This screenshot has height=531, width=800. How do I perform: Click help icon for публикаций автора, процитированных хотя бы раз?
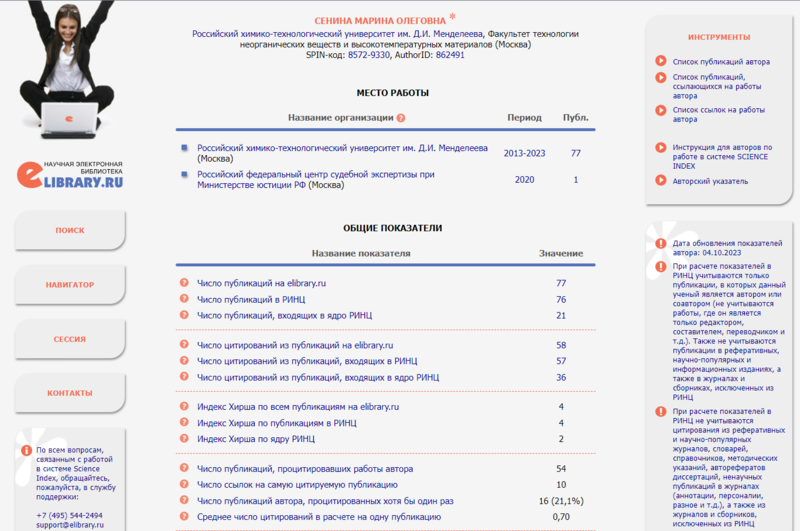coord(184,500)
